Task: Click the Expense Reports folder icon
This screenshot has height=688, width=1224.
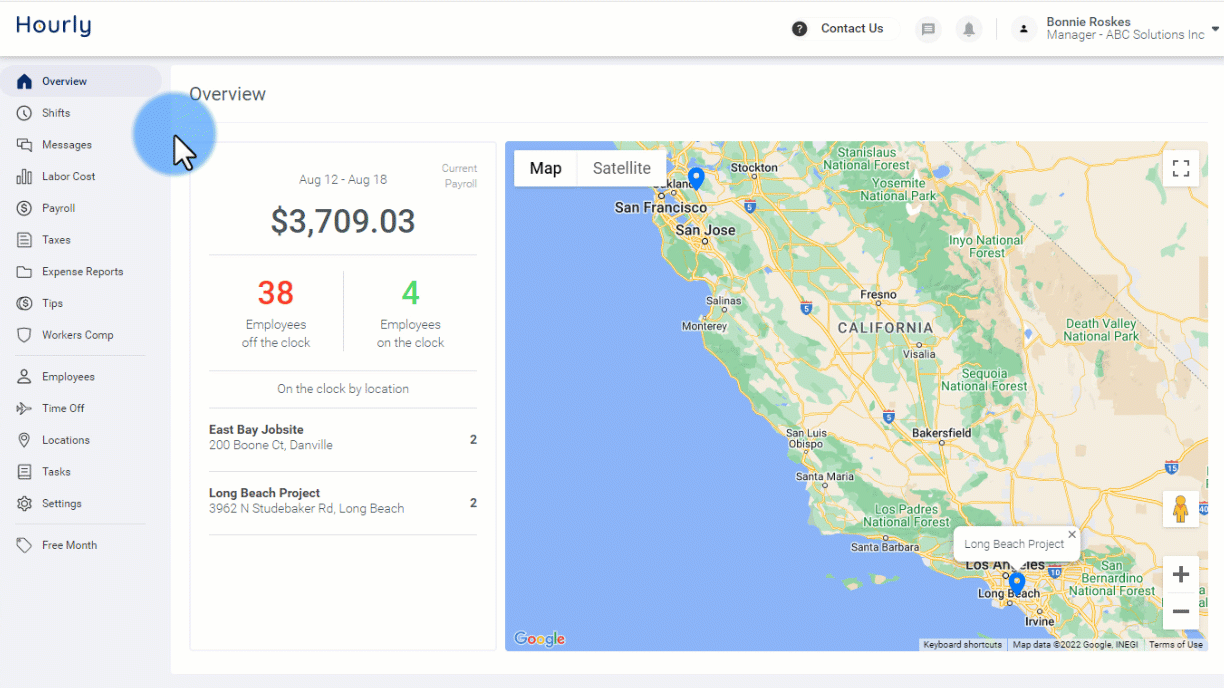Action: [x=25, y=272]
